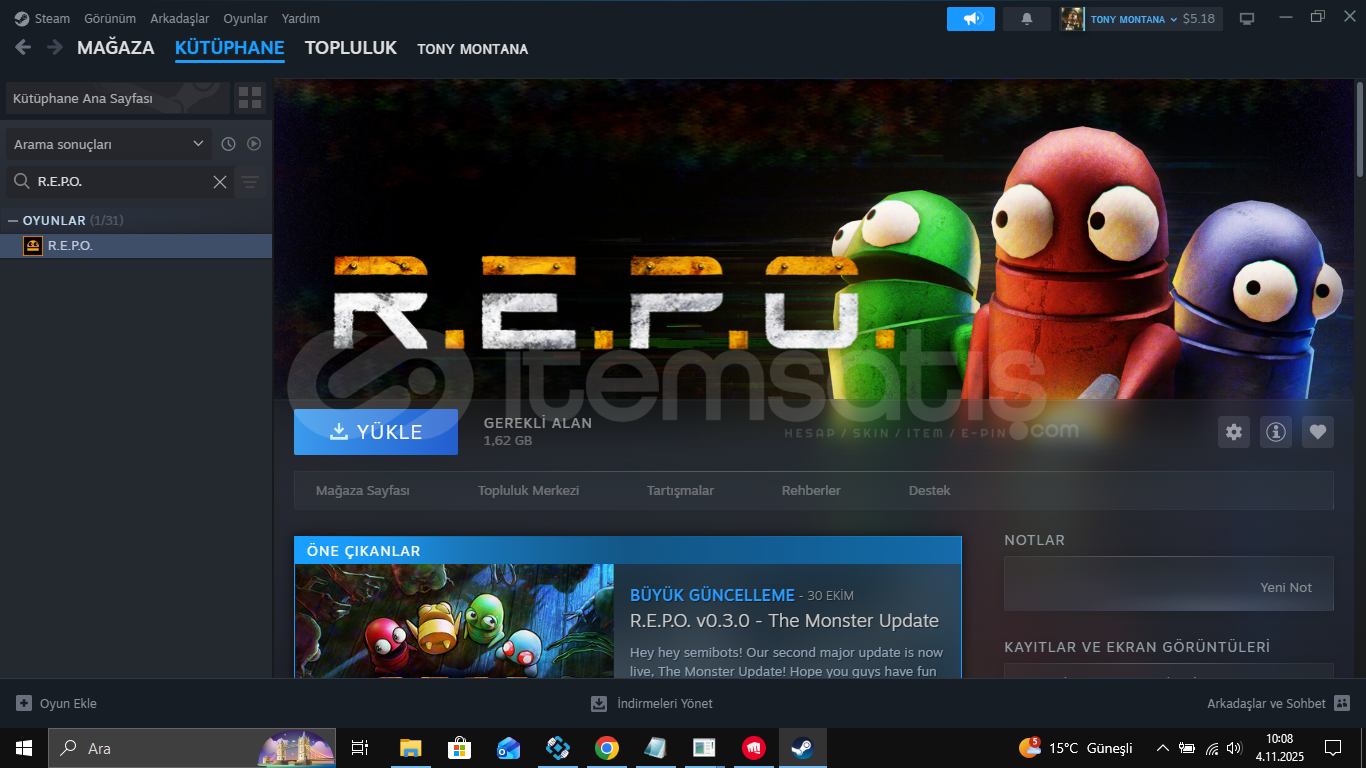The height and width of the screenshot is (768, 1366).
Task: Open advanced filter options icon
Action: point(250,182)
